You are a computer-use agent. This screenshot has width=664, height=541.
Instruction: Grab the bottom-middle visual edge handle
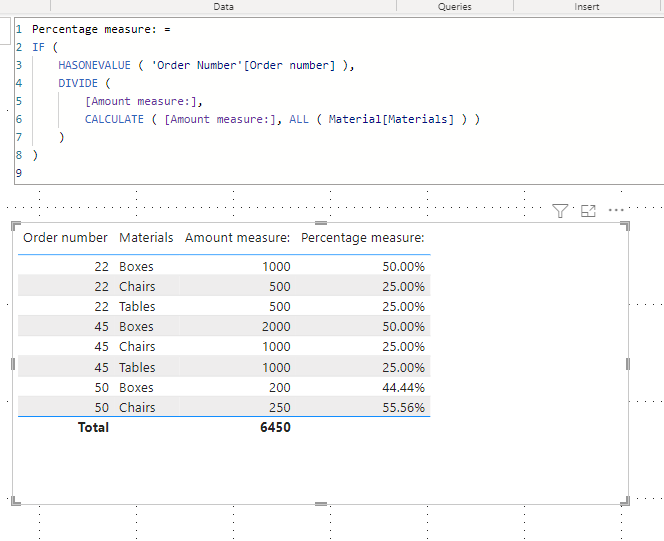tap(321, 504)
